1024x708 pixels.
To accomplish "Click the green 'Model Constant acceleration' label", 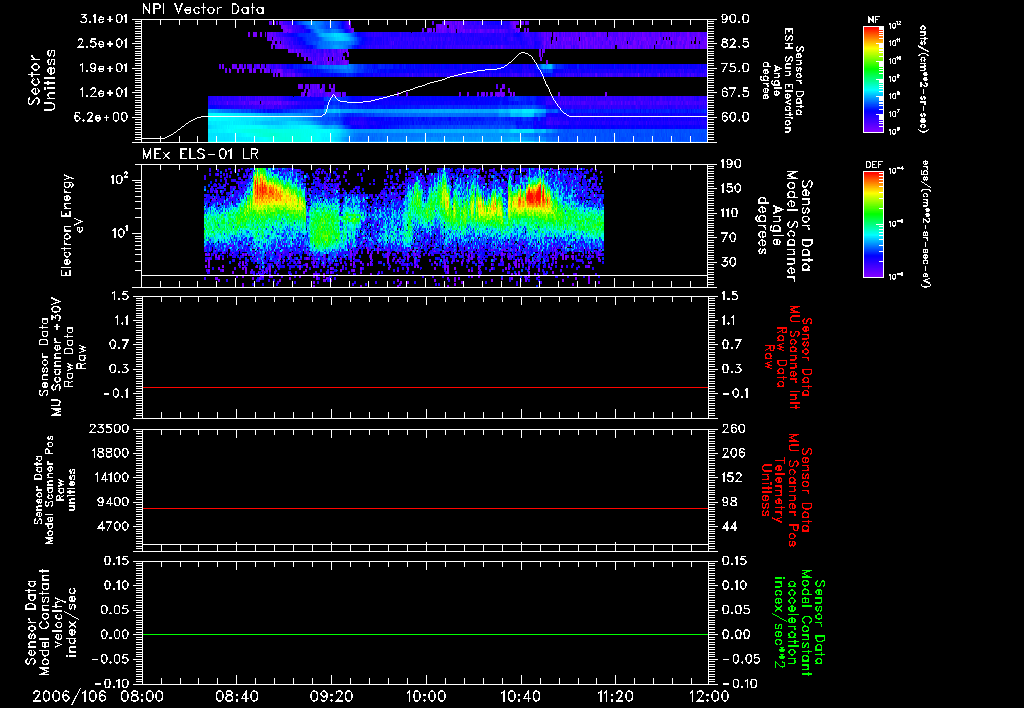I will pyautogui.click(x=798, y=622).
